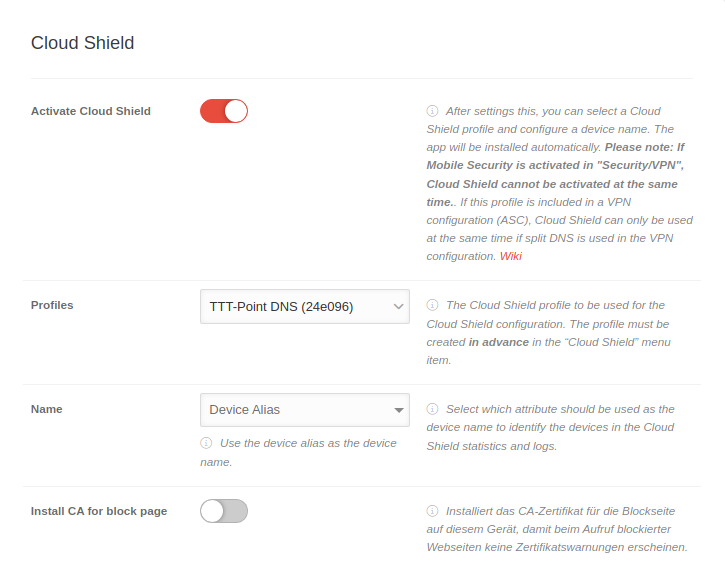725x570 pixels.
Task: Click the bold 'in advance' text in the Profiles help
Action: coord(498,342)
